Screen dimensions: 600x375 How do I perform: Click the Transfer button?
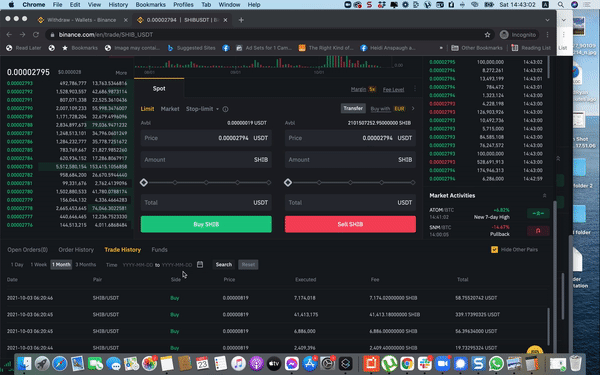click(x=353, y=108)
